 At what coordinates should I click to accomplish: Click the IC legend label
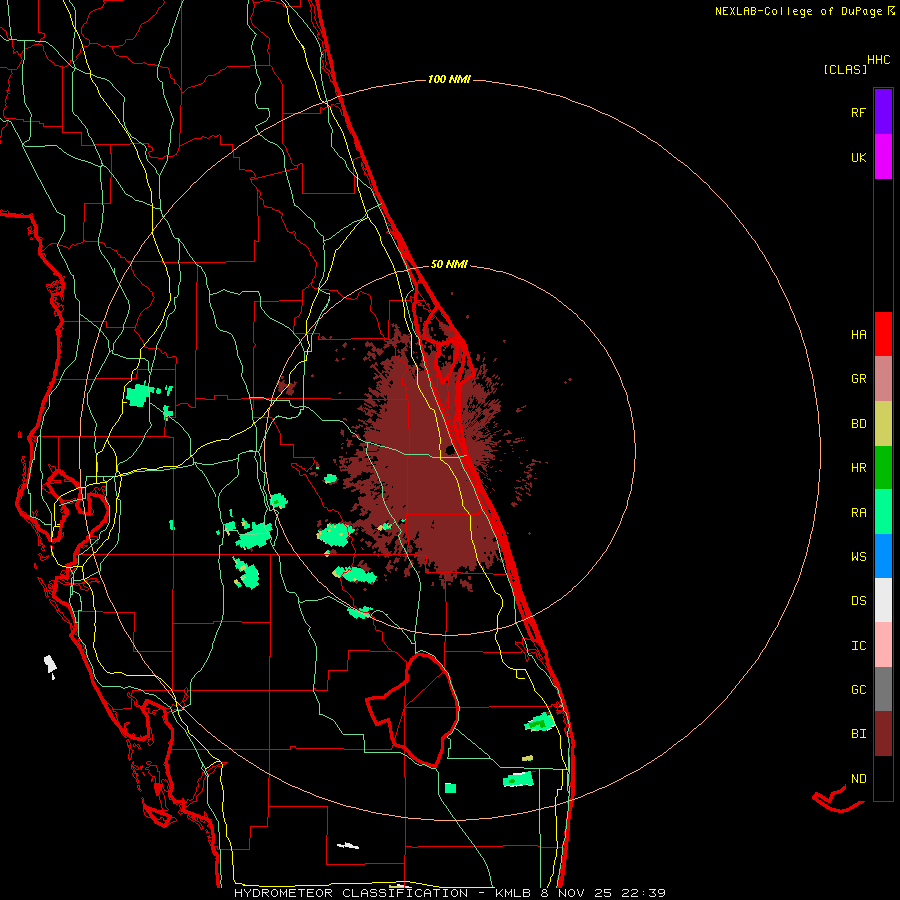[x=858, y=646]
